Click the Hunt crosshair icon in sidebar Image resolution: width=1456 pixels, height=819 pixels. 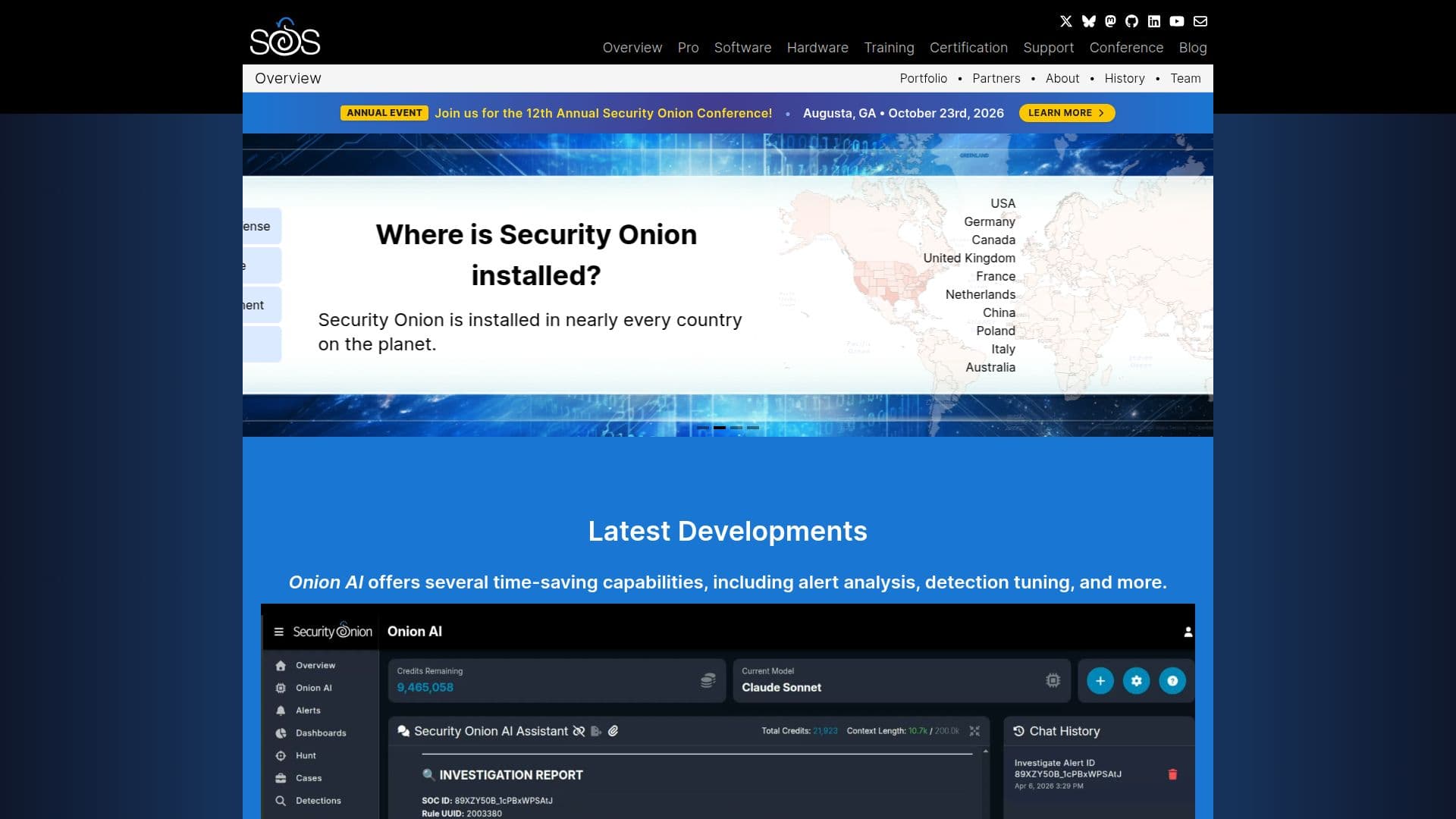click(x=281, y=755)
